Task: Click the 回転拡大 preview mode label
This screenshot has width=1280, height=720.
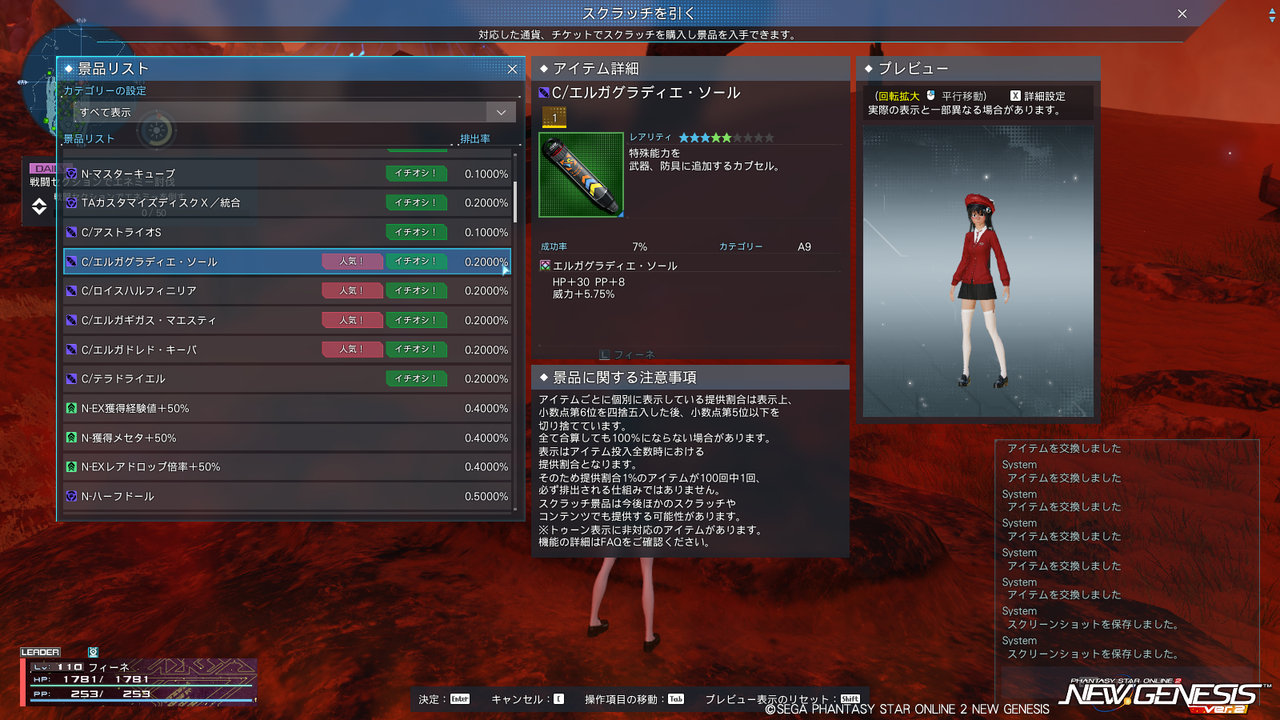Action: [x=900, y=96]
